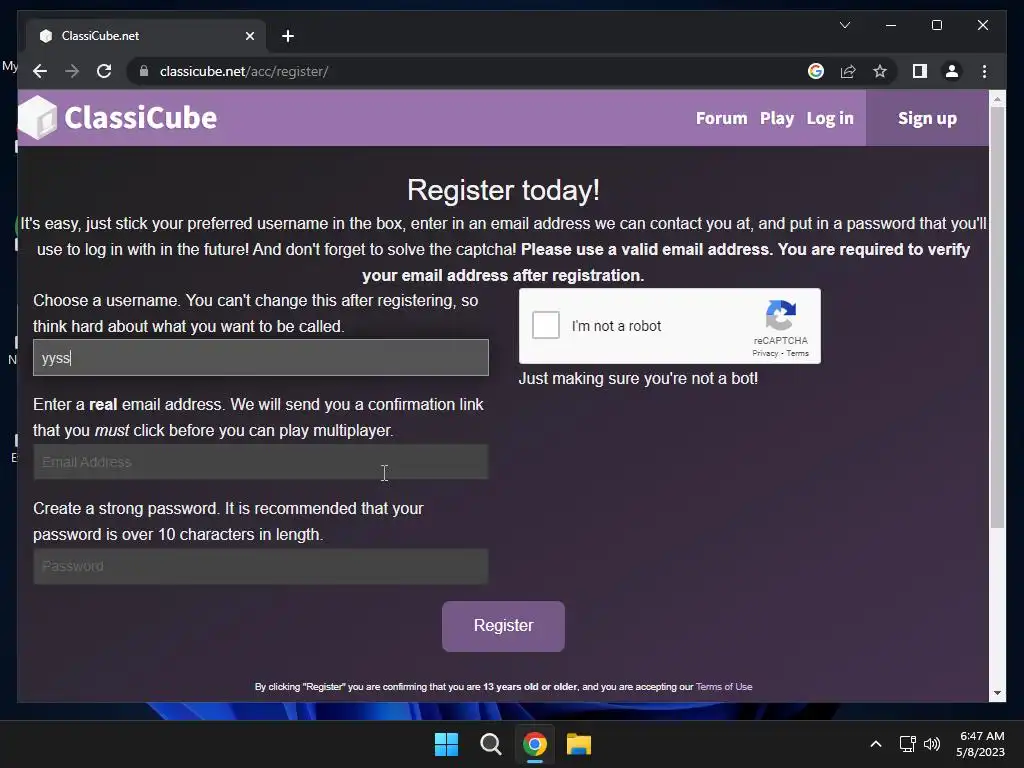The width and height of the screenshot is (1024, 768).
Task: Open the clock showing 6:47 AM
Action: [x=981, y=744]
